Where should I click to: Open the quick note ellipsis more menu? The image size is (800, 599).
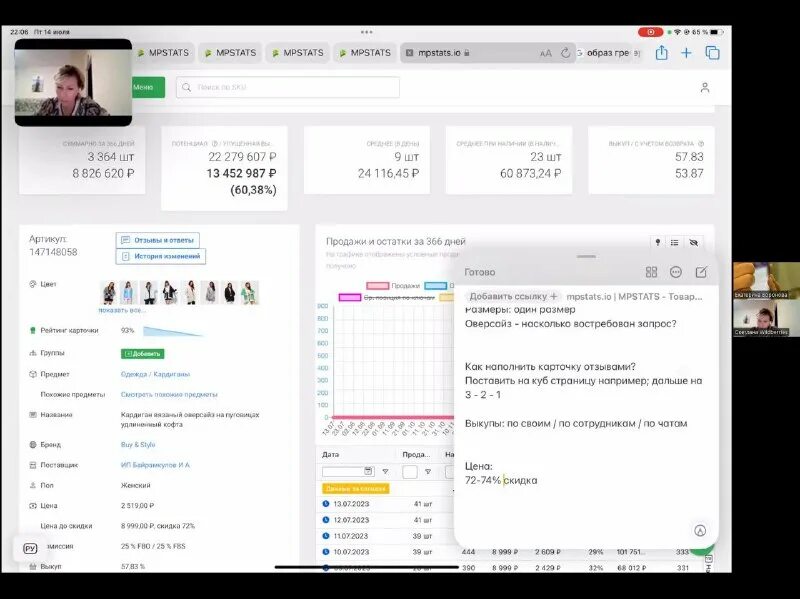coord(676,272)
